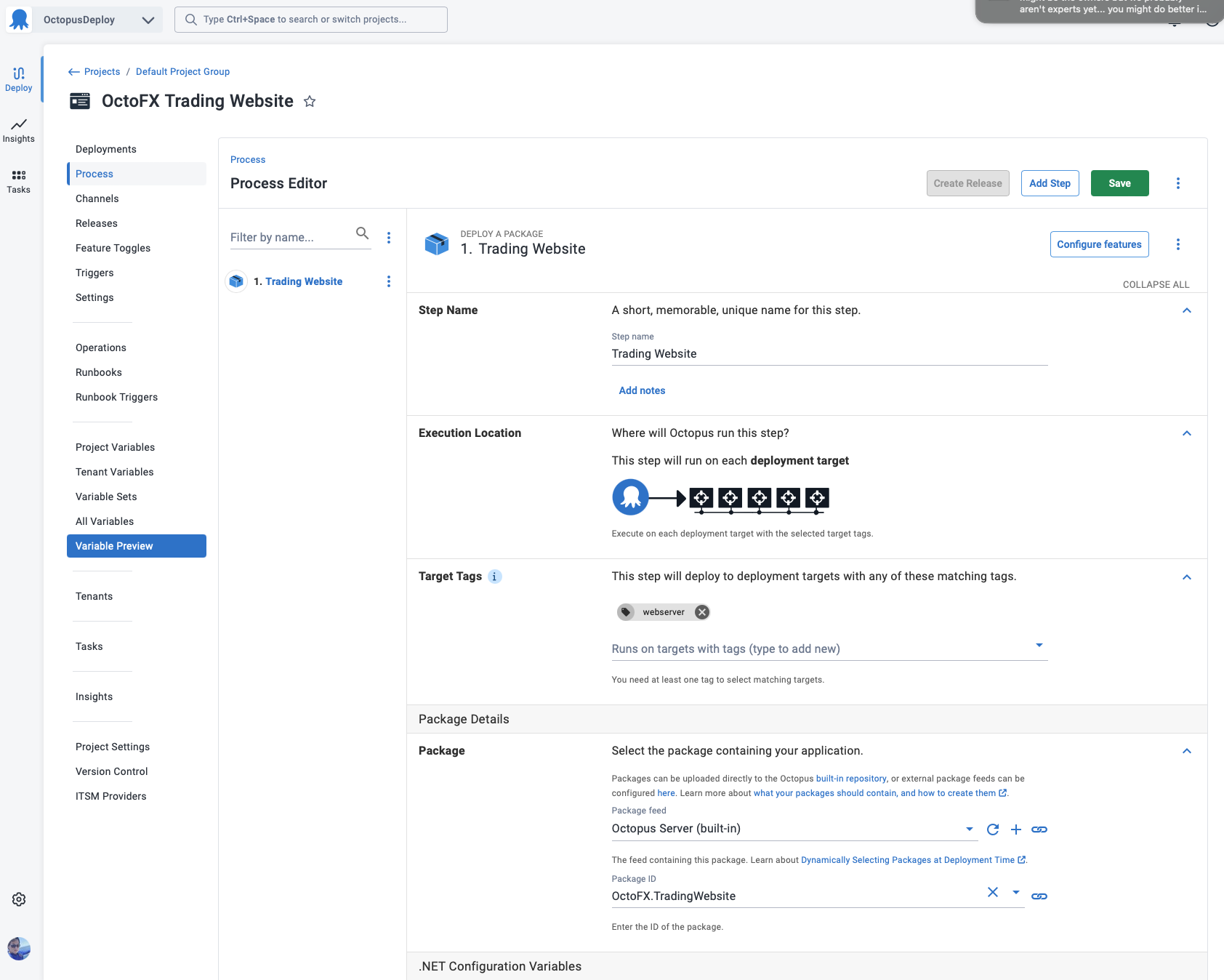Click COLLAPSE ALL sections
The width and height of the screenshot is (1224, 980).
[1156, 284]
